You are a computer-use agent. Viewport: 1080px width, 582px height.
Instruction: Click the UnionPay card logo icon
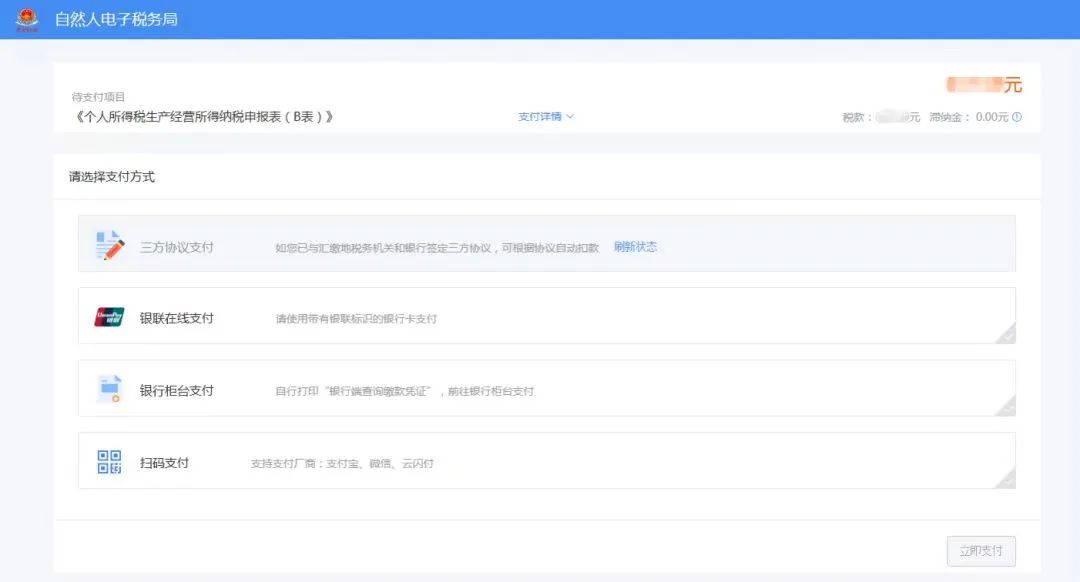(x=109, y=317)
